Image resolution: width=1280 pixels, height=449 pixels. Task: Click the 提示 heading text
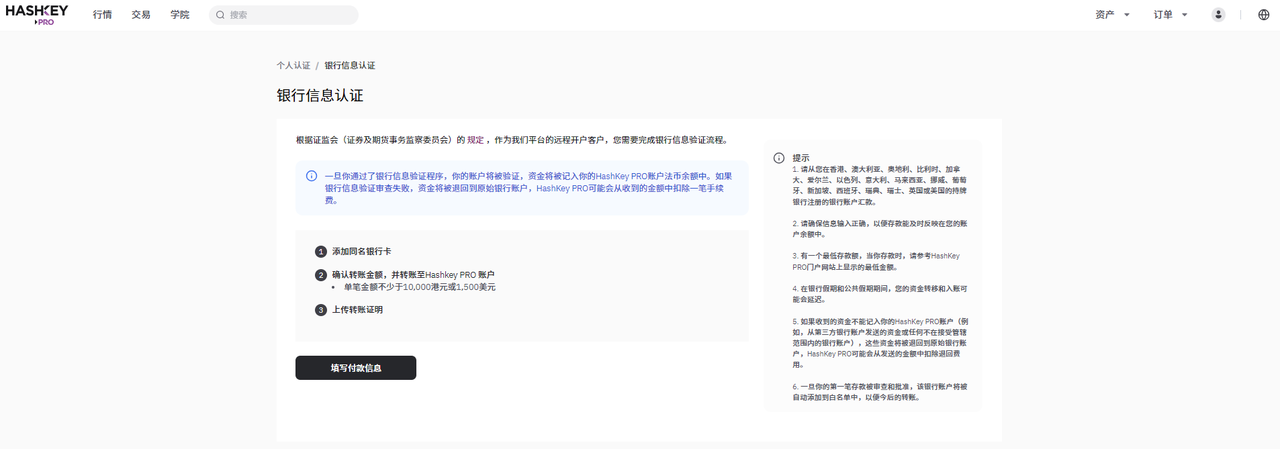tap(801, 158)
